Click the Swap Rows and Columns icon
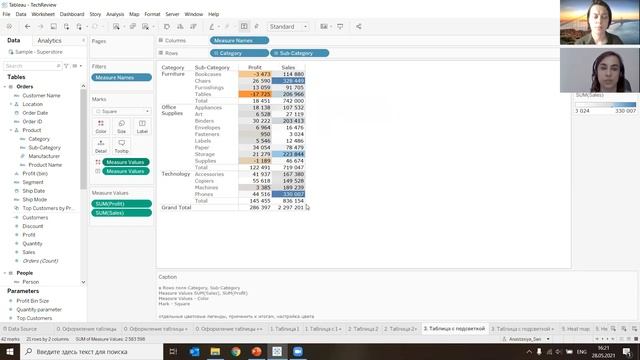This screenshot has height=360, width=640. click(x=167, y=27)
